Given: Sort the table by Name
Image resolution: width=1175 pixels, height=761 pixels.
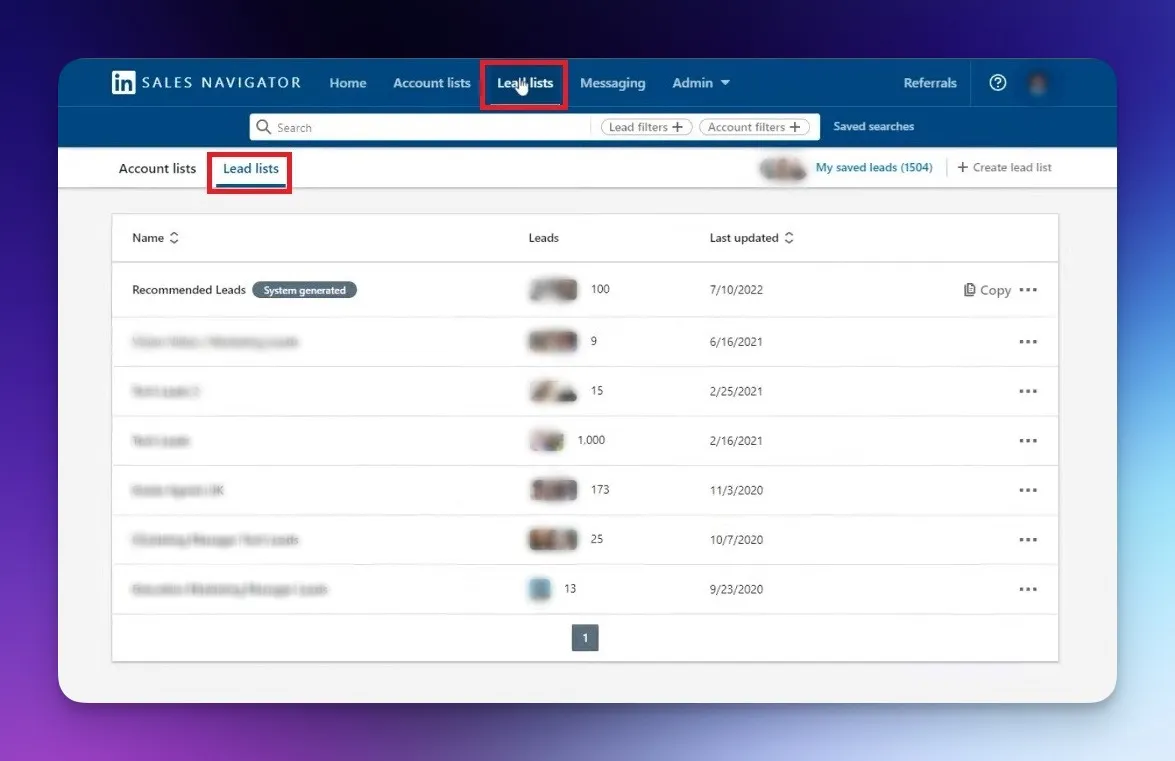Looking at the screenshot, I should [155, 237].
